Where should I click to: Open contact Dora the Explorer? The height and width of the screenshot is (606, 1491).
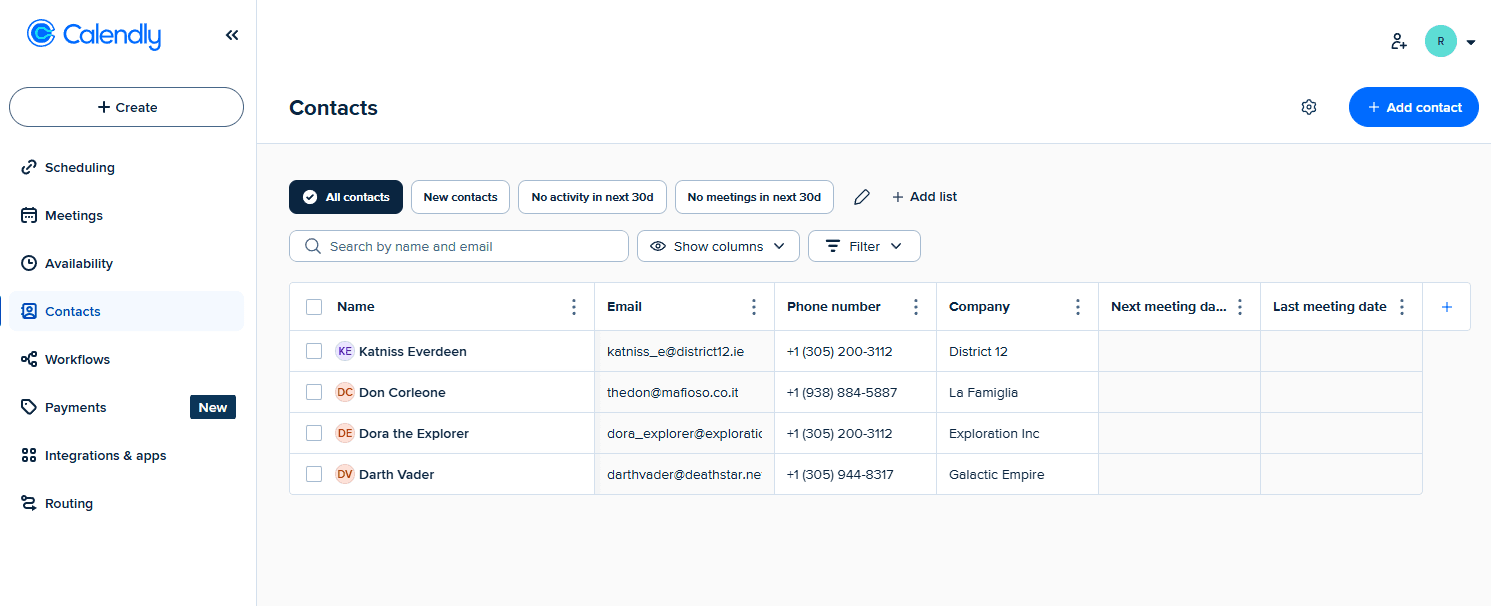click(x=414, y=433)
